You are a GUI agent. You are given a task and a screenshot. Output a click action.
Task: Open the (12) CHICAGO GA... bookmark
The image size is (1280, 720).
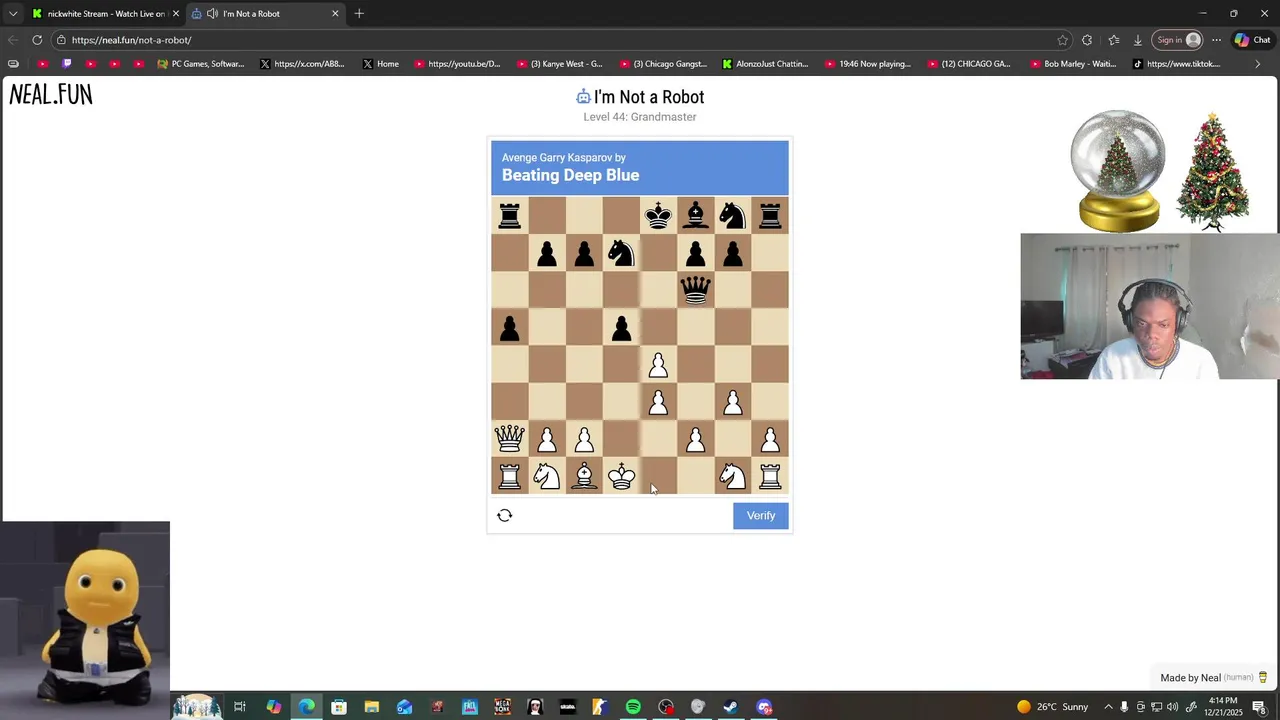coord(970,64)
